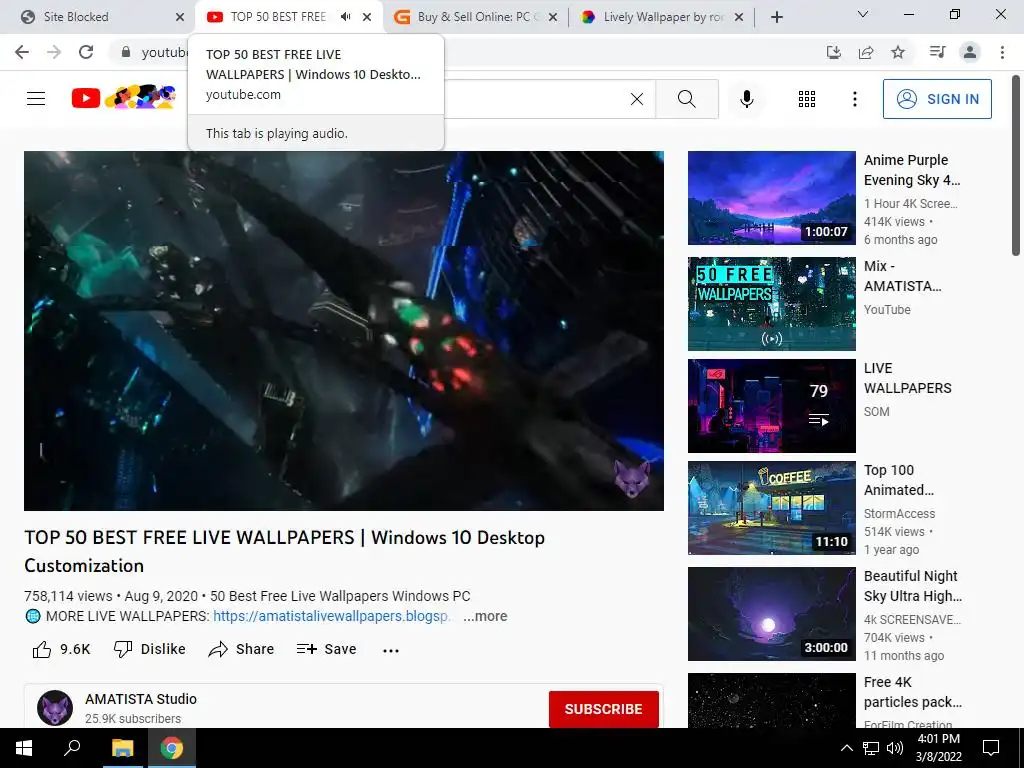
Task: Click the Dislike button
Action: point(150,649)
